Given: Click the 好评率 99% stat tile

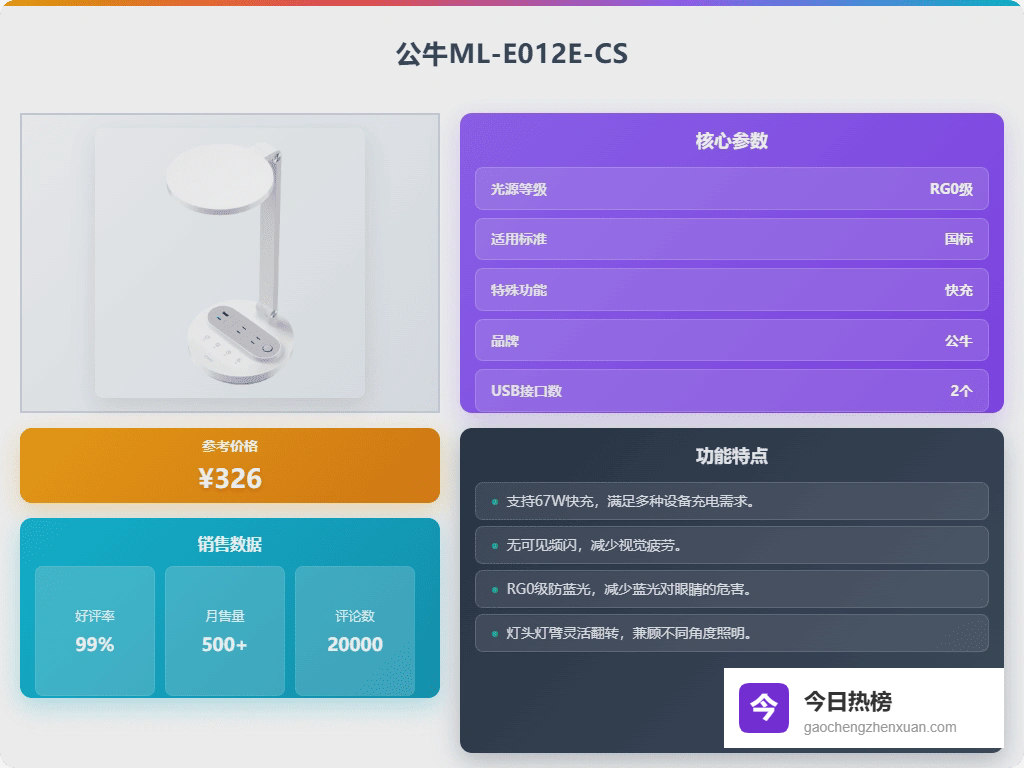Looking at the screenshot, I should tap(95, 631).
